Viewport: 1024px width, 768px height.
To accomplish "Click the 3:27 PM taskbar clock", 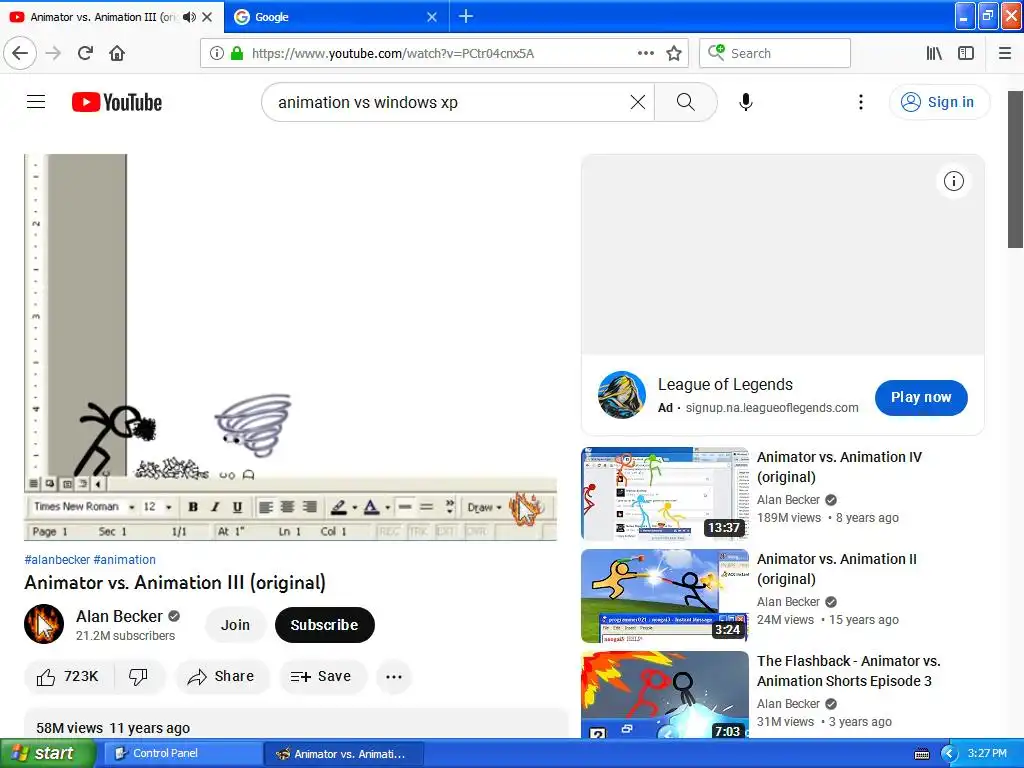I will [987, 753].
